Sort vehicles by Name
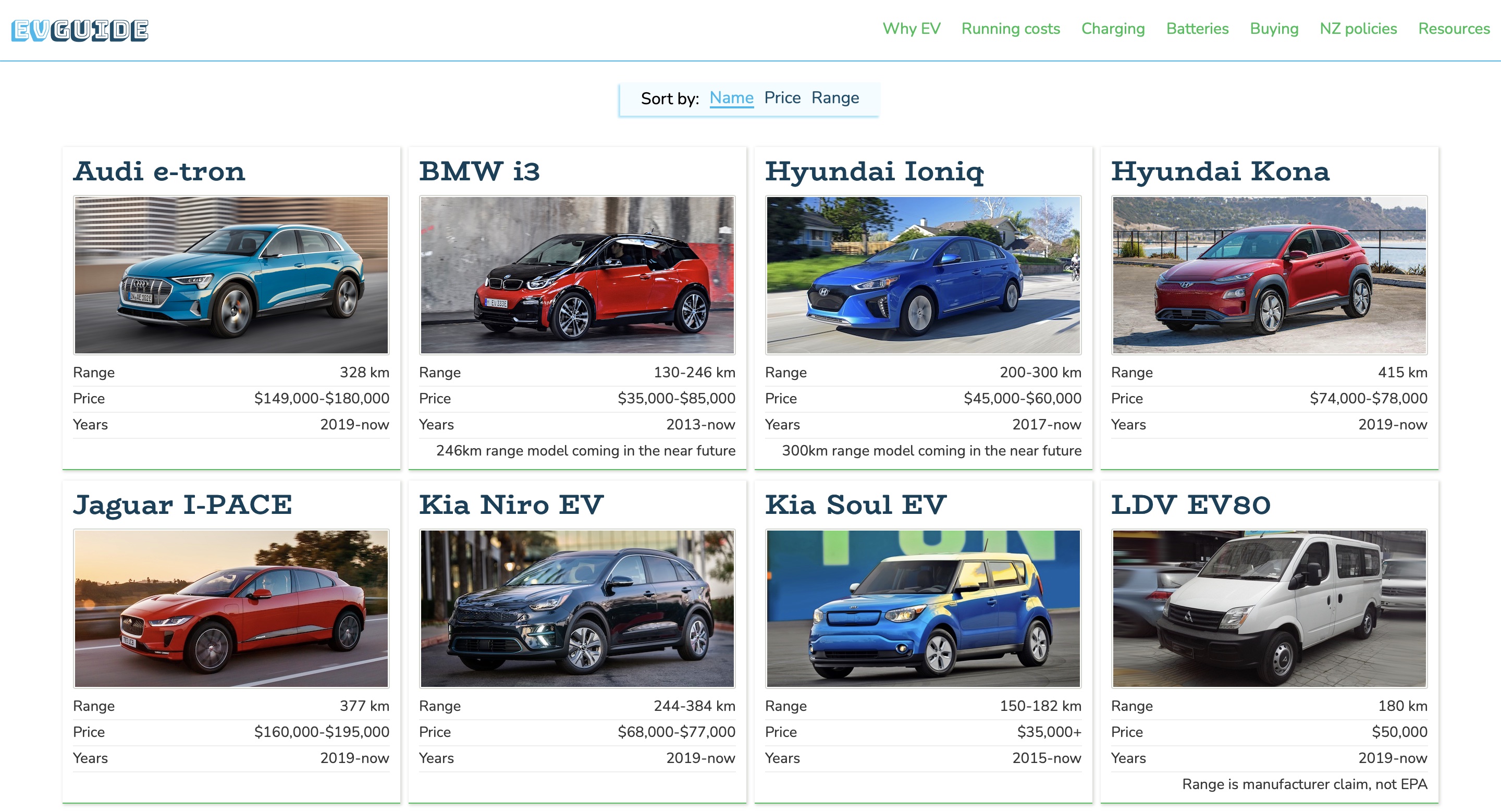Viewport: 1501px width, 812px height. [731, 98]
